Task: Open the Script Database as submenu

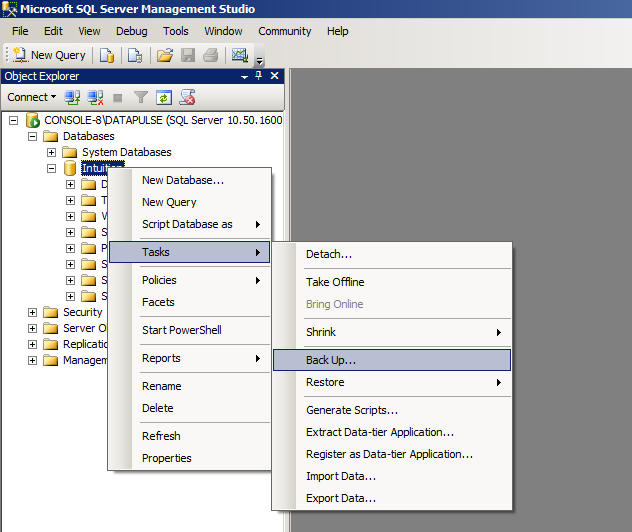Action: pyautogui.click(x=189, y=224)
